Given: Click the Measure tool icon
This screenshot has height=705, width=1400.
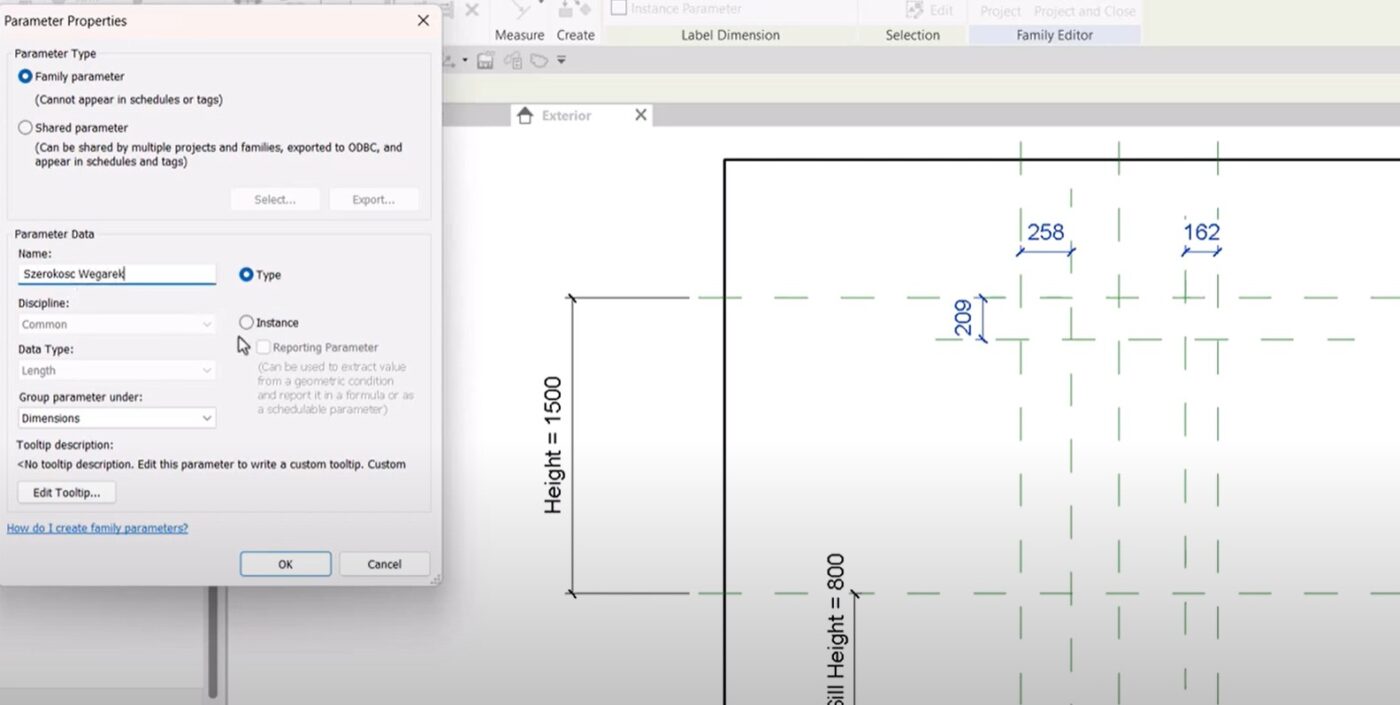Looking at the screenshot, I should coord(520,10).
